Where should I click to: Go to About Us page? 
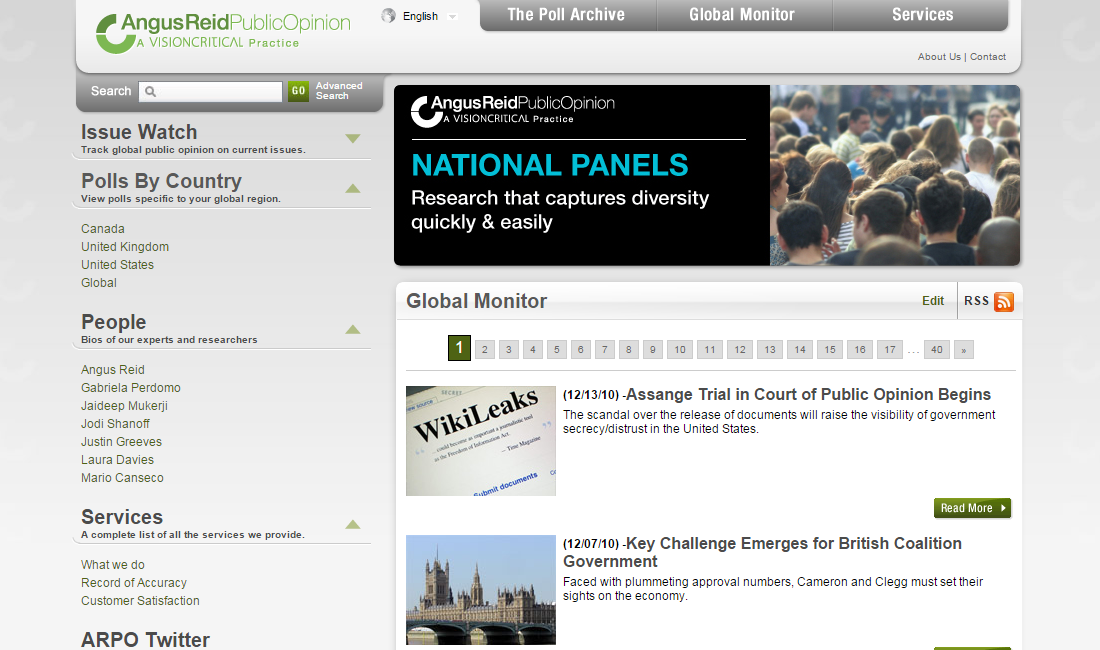point(939,57)
